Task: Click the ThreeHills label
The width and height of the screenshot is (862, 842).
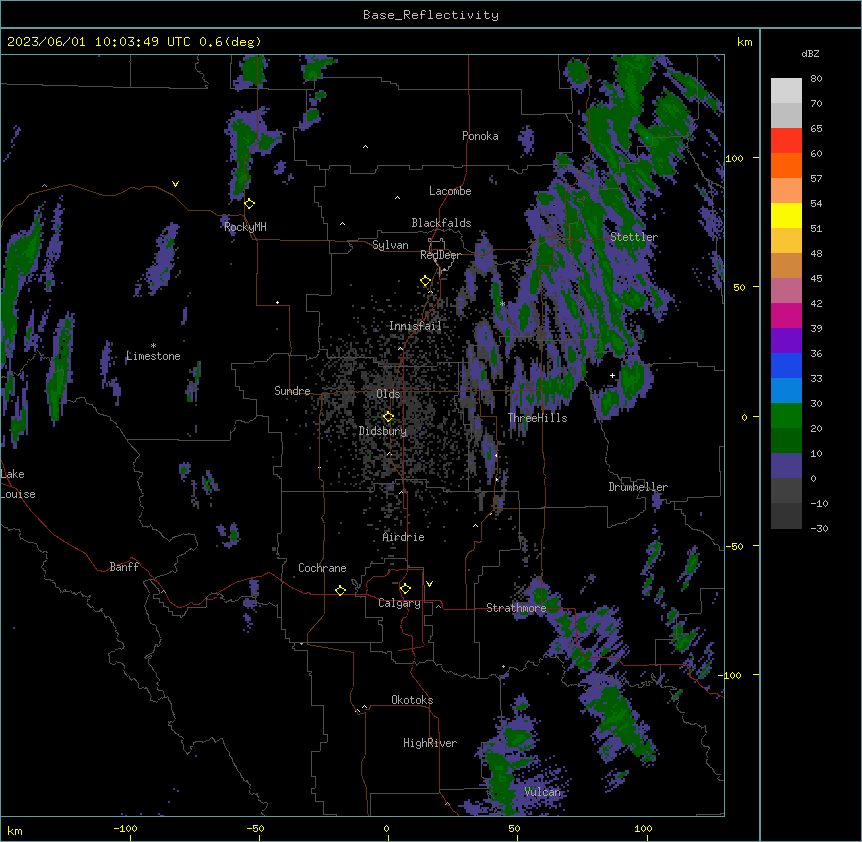Action: (538, 418)
